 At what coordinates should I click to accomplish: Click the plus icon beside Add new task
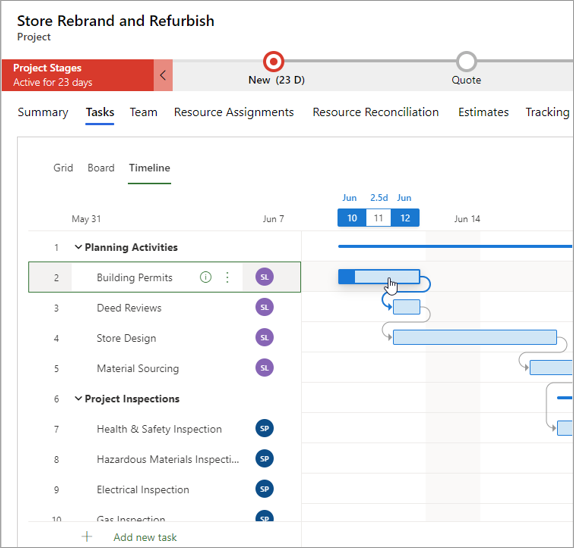[x=87, y=537]
